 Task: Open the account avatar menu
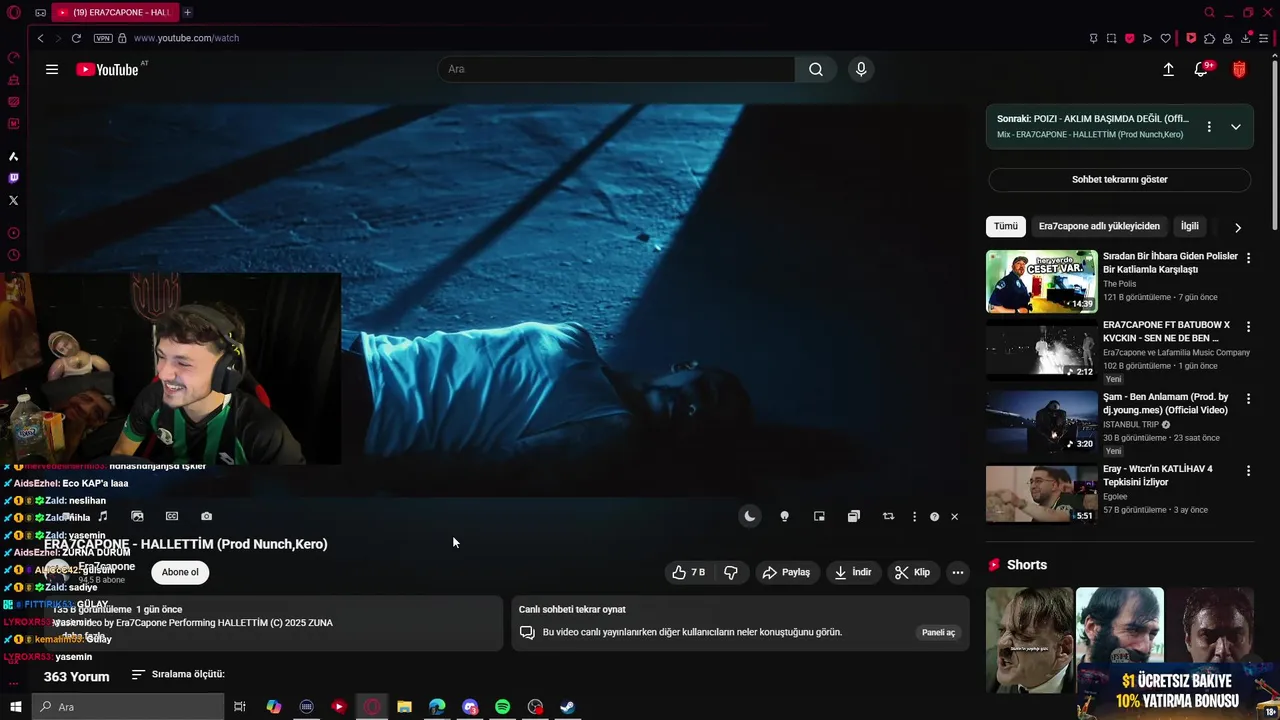1239,69
